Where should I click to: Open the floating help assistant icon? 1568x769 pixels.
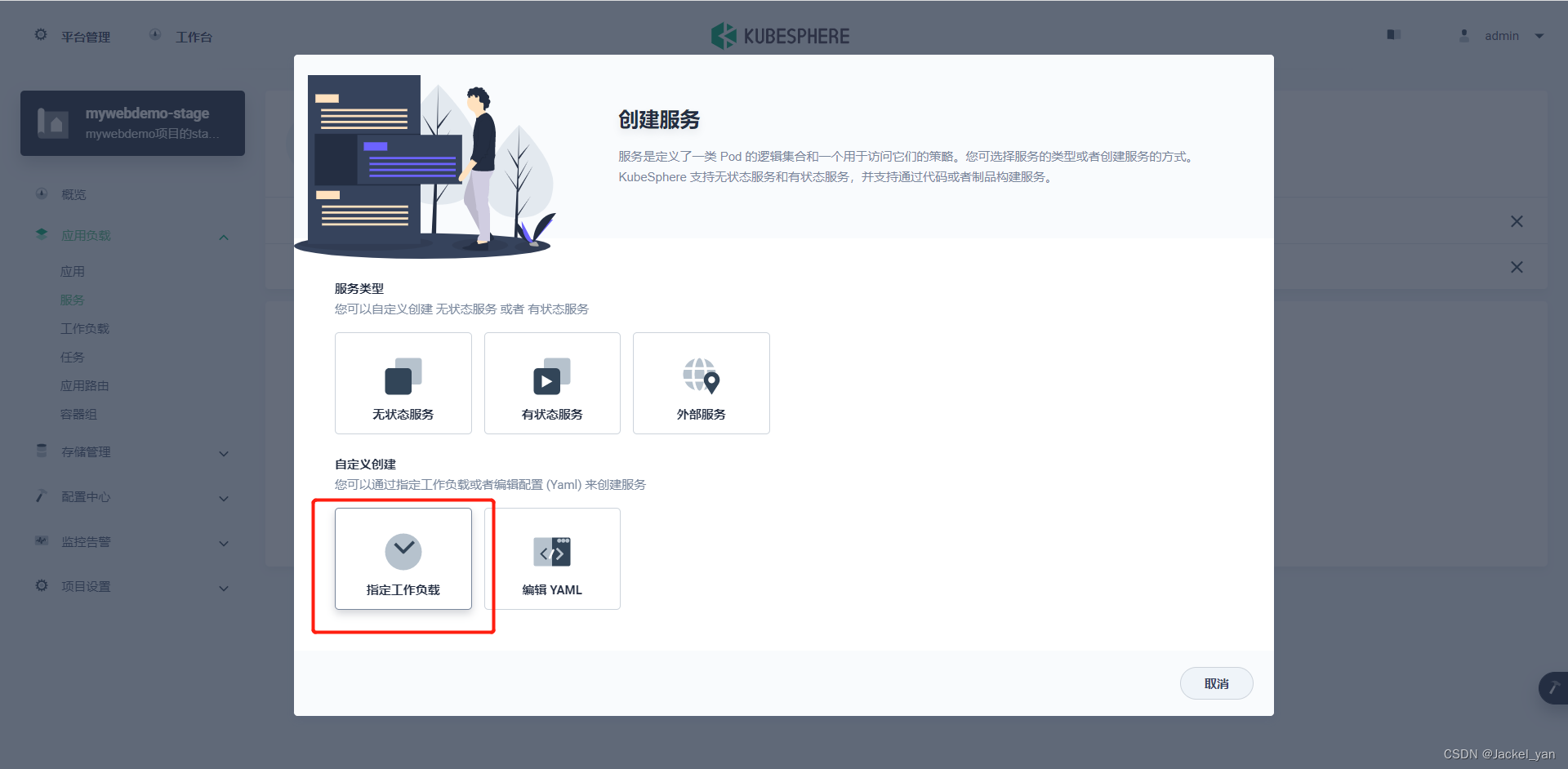tap(1555, 688)
